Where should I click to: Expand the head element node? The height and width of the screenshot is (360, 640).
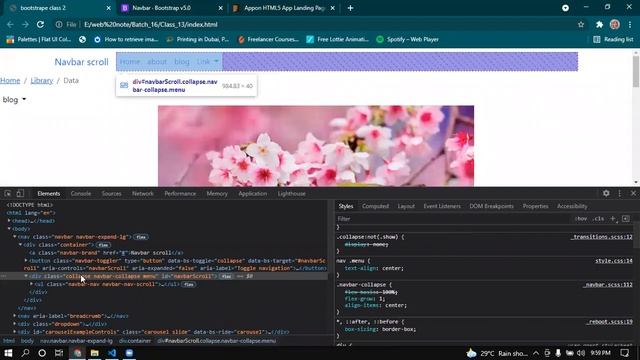tap(9, 221)
